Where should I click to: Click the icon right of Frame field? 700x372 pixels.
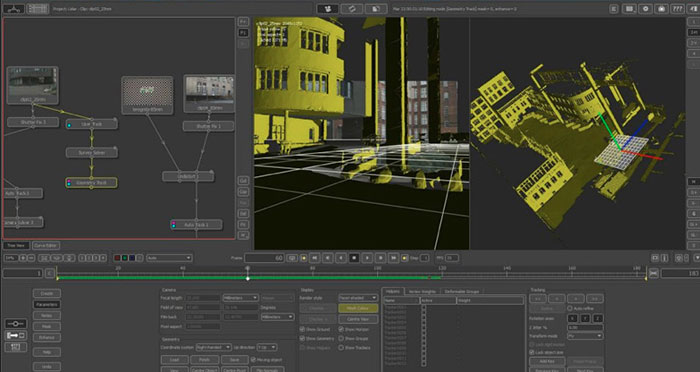[x=292, y=258]
